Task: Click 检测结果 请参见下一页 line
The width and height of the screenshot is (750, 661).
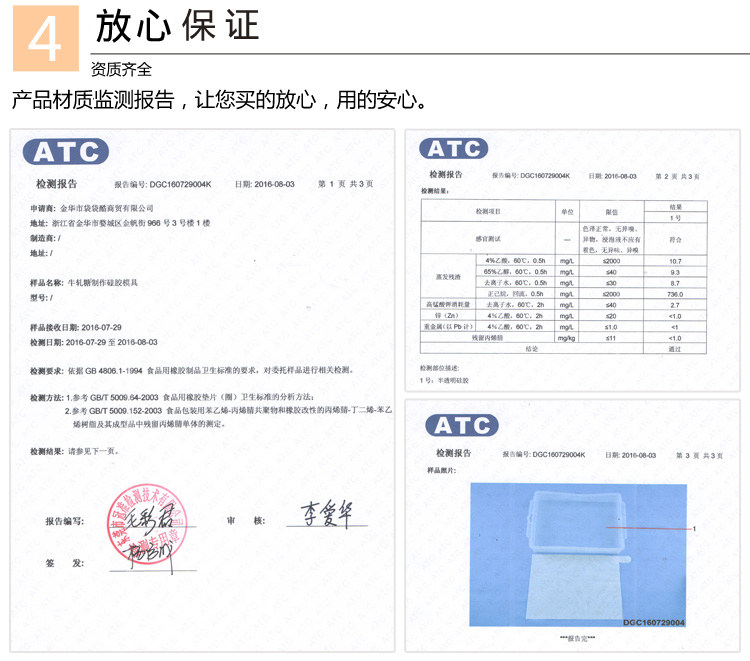Action: [x=74, y=451]
